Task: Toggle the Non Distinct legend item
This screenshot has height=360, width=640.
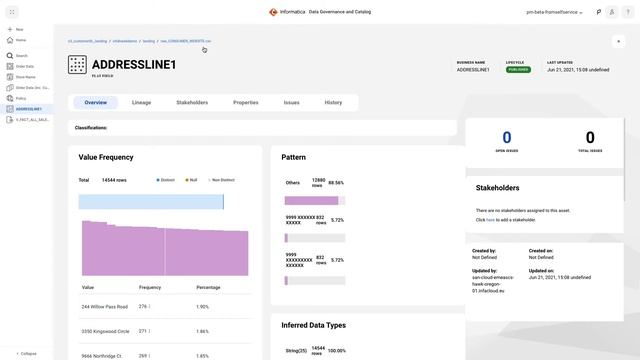Action: [x=222, y=180]
